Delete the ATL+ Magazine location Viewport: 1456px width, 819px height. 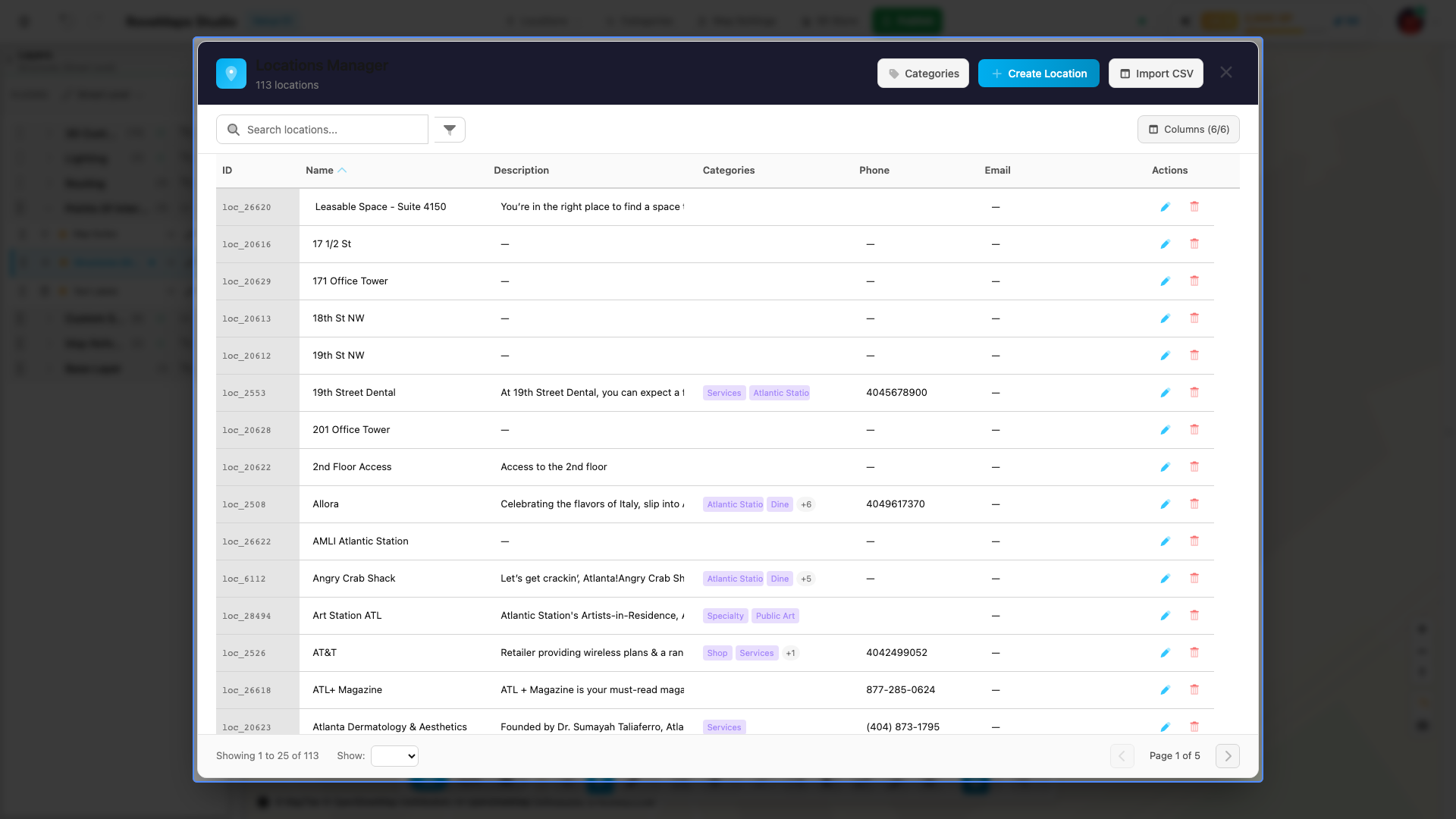[1194, 689]
